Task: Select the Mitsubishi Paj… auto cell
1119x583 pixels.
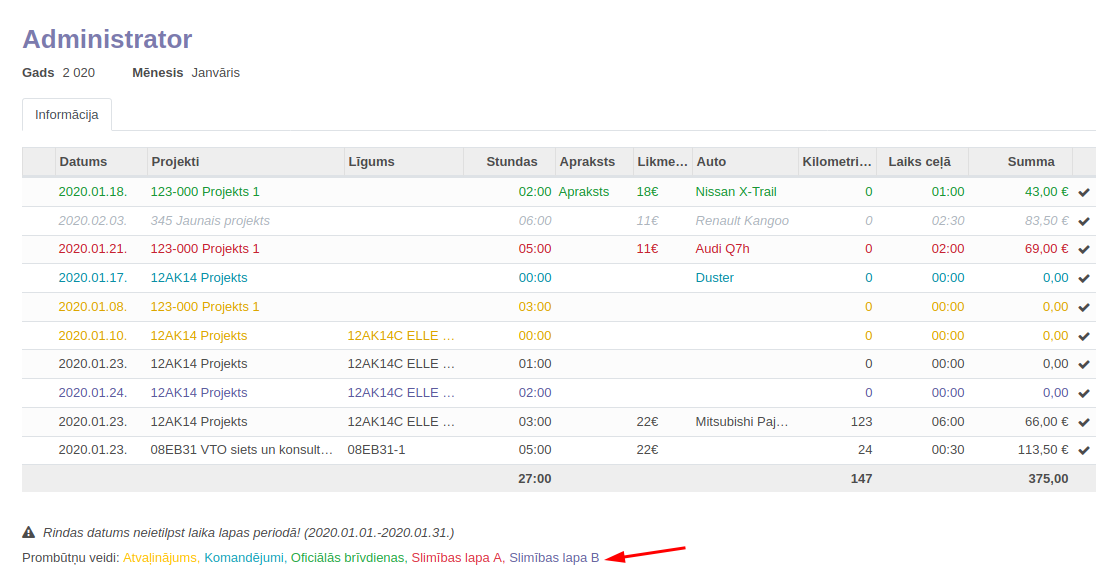Action: (742, 422)
